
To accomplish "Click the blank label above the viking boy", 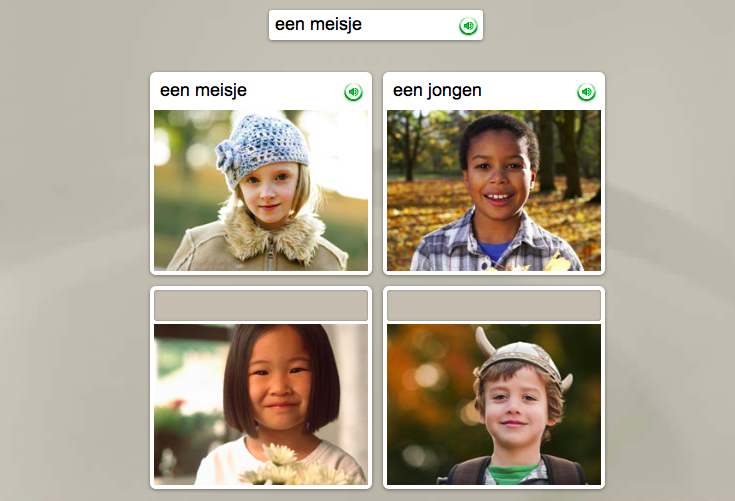I will [x=494, y=305].
